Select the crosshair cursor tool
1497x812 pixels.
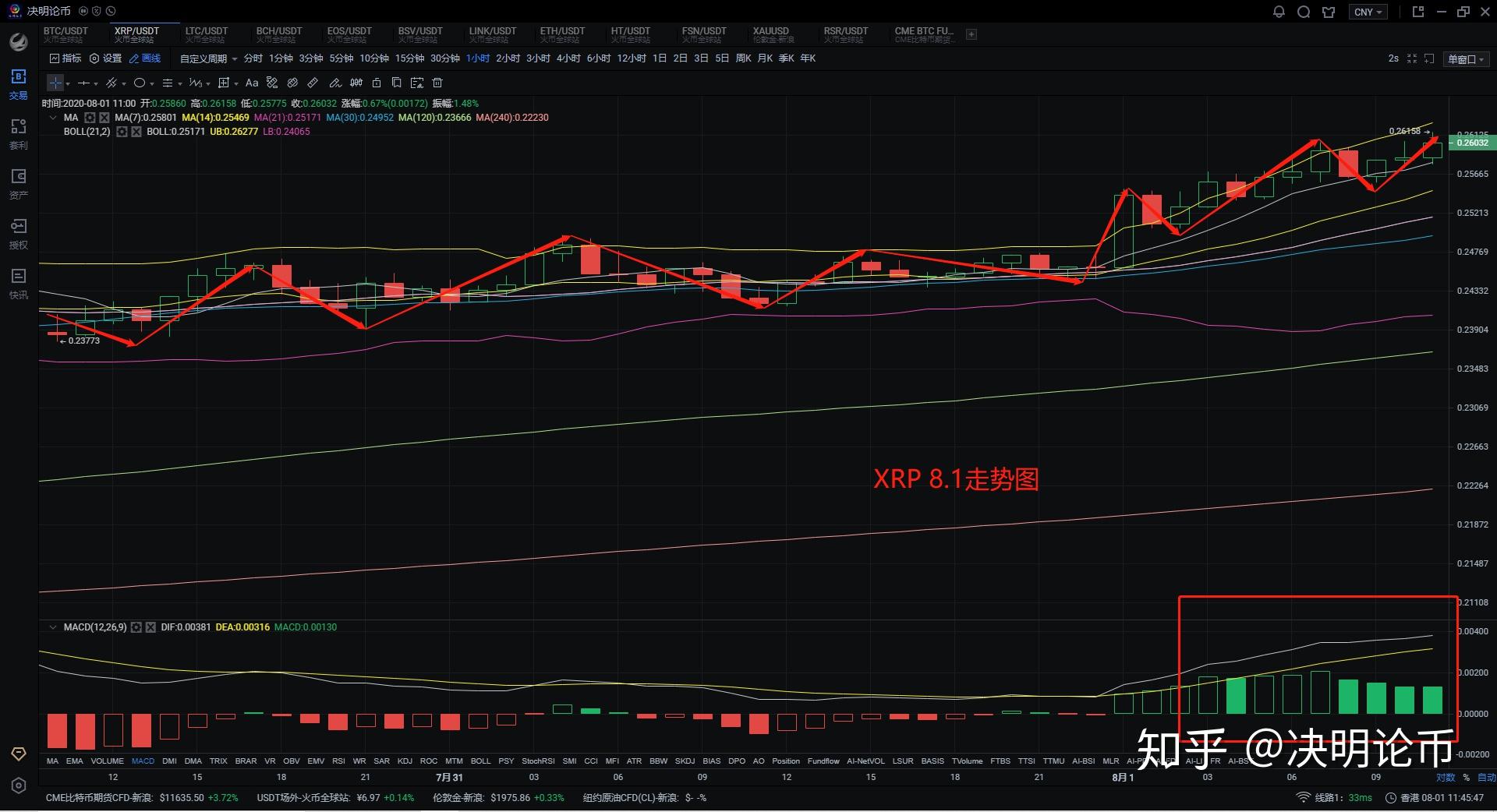pos(55,83)
